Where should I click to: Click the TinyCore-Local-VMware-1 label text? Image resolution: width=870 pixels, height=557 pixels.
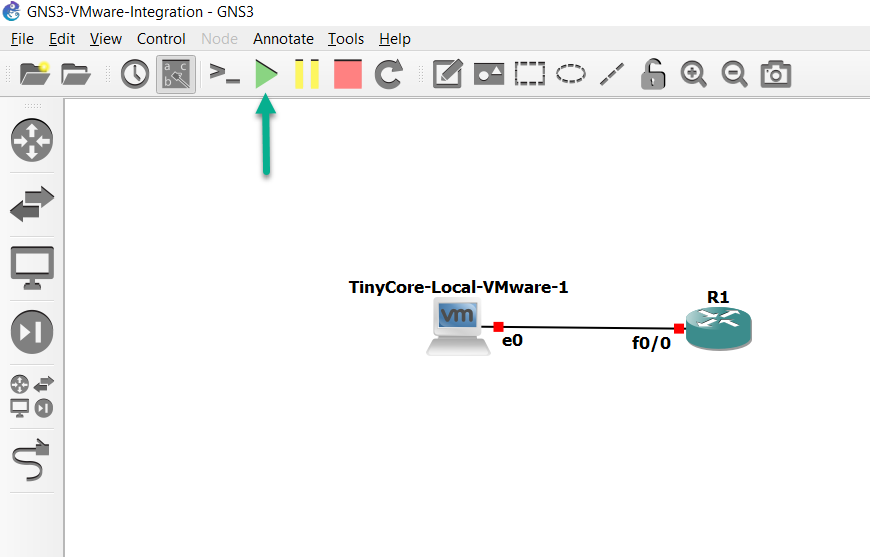point(458,287)
